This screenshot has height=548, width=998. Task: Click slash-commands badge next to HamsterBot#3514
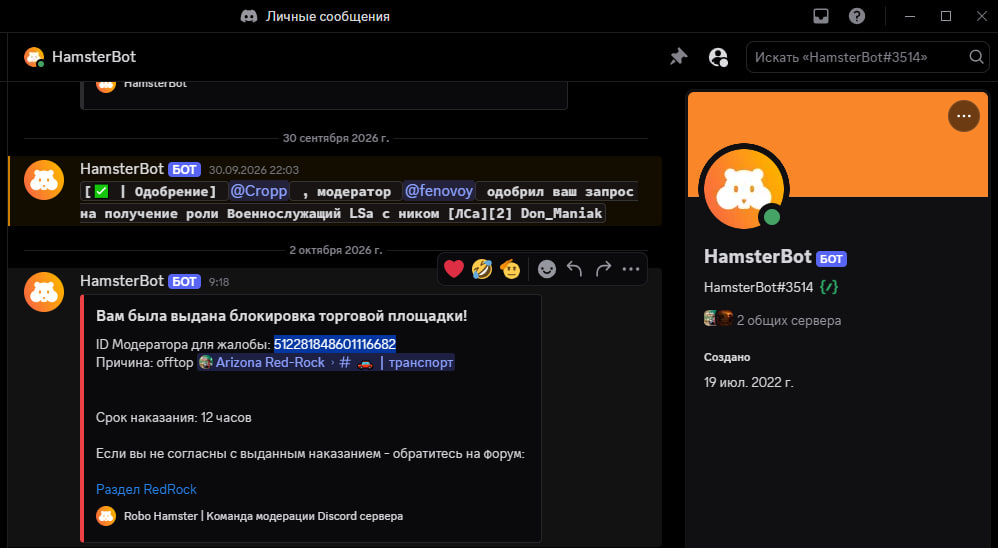tap(829, 287)
